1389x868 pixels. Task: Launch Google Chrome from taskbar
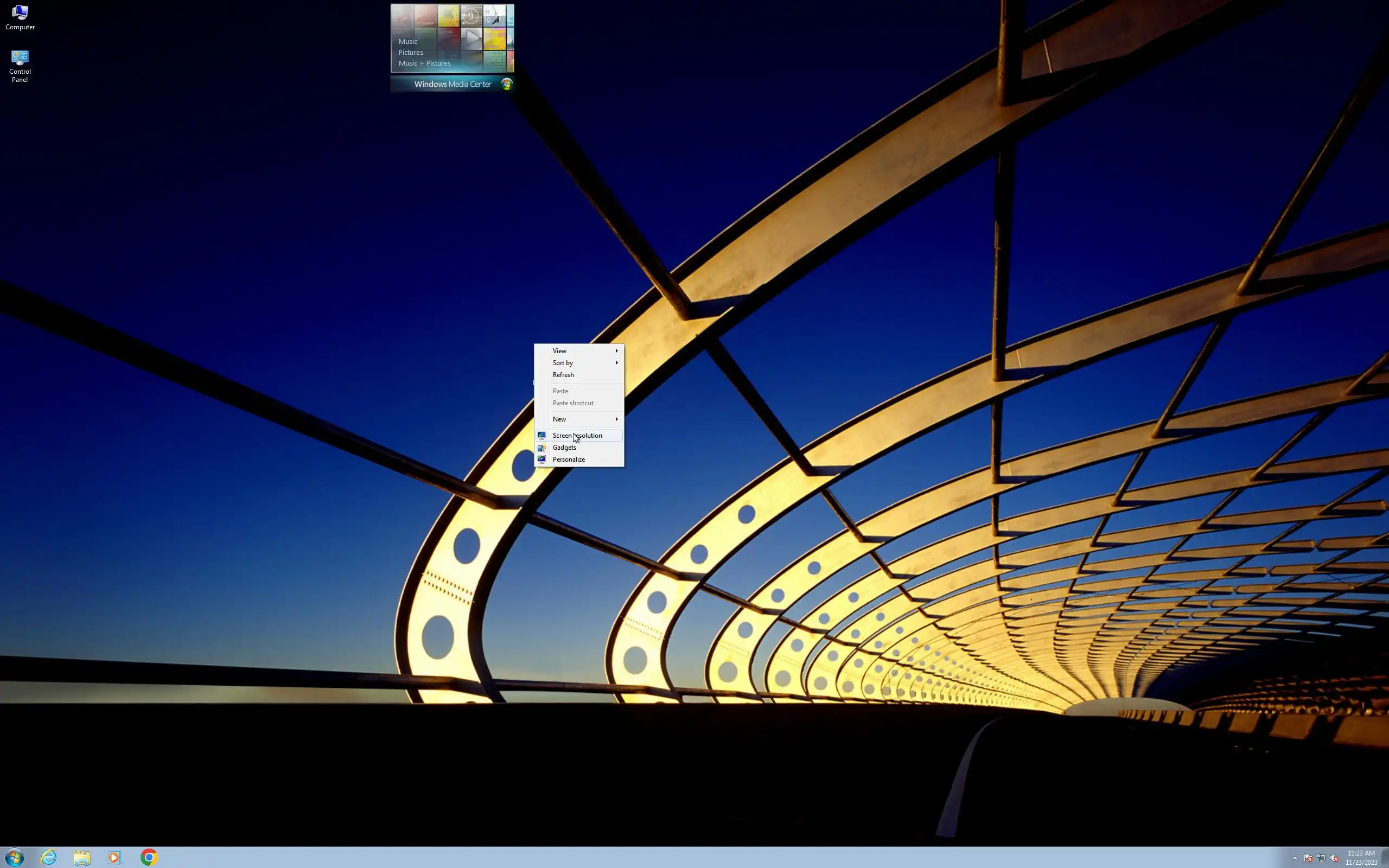point(149,857)
